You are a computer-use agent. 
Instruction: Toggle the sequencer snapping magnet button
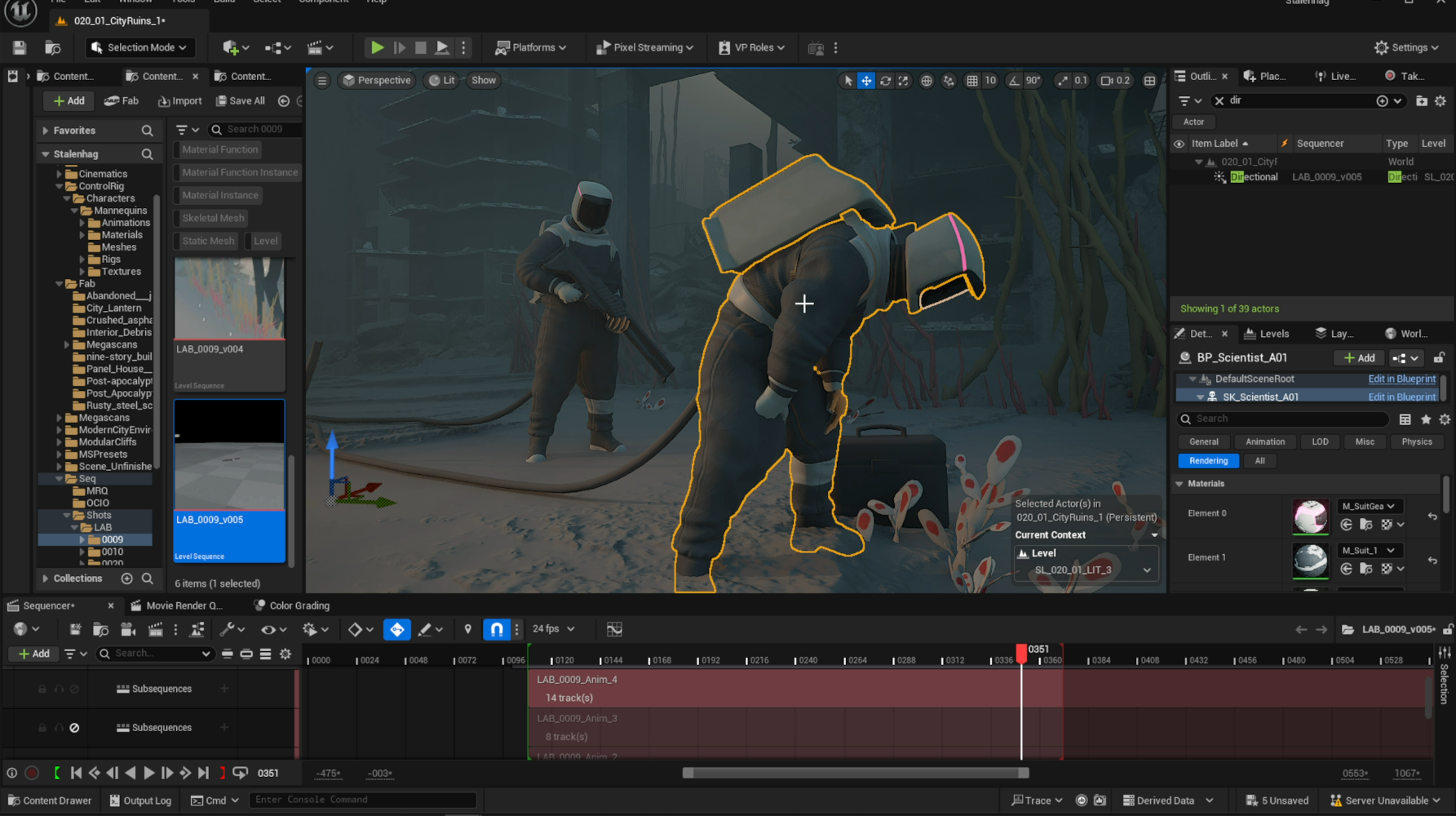[496, 629]
